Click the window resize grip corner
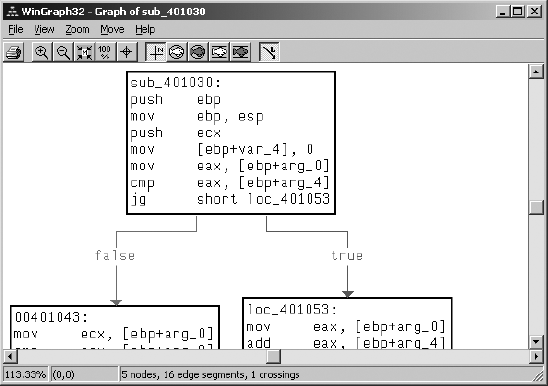 [538, 376]
